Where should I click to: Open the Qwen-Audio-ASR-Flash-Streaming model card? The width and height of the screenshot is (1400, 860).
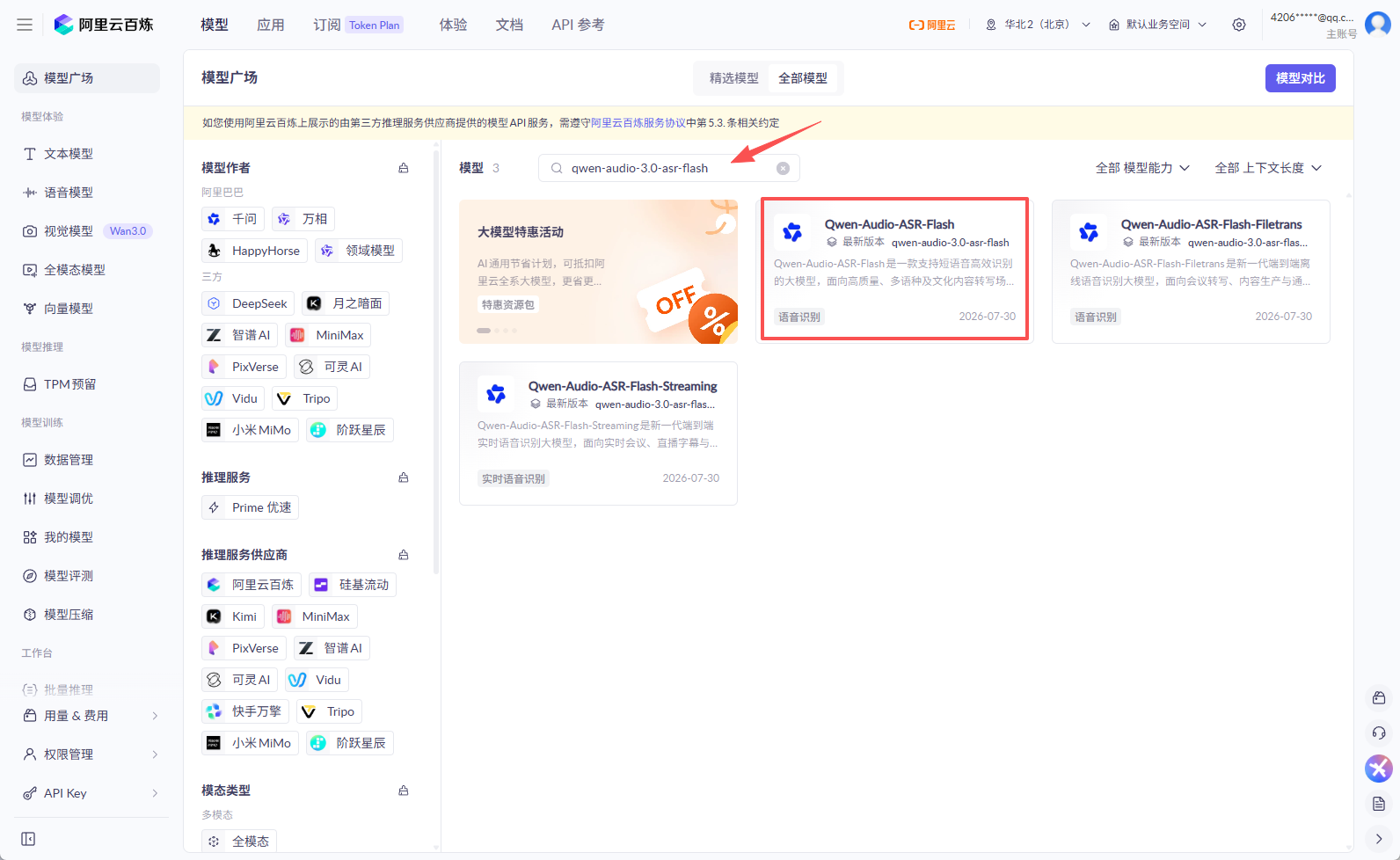(598, 434)
